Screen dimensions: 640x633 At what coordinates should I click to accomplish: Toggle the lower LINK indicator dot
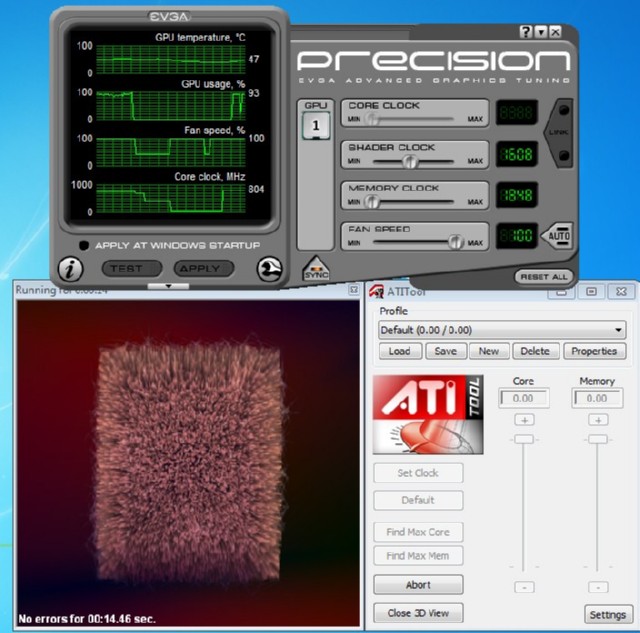[x=564, y=155]
